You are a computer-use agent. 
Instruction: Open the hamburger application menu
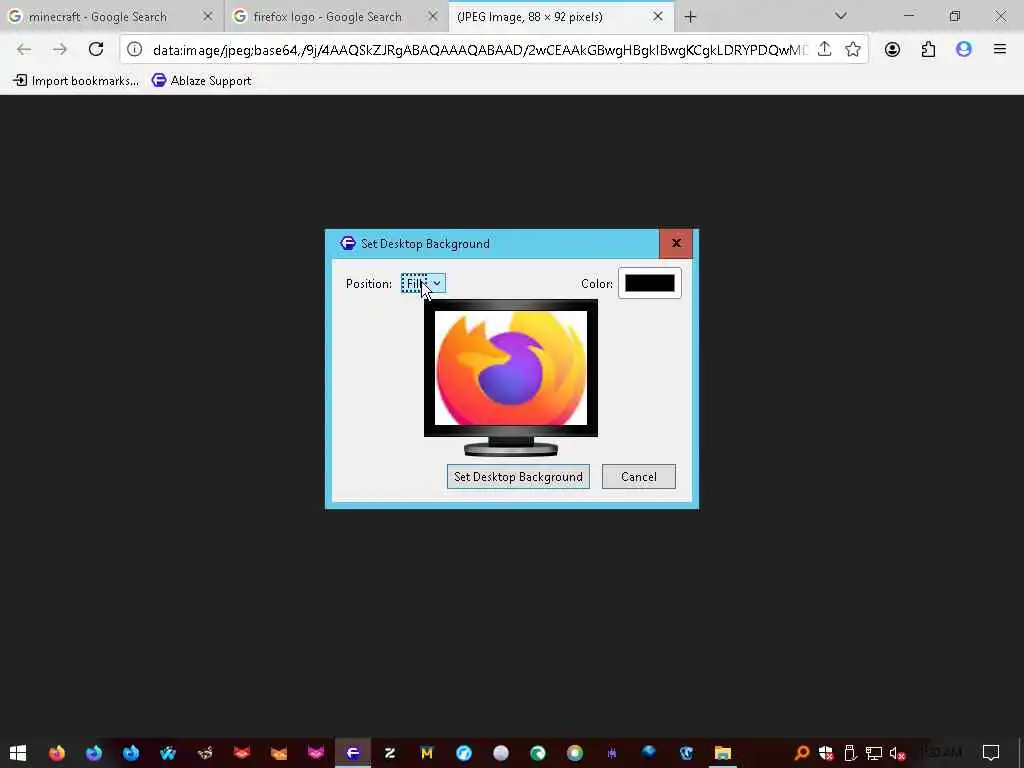tap(999, 49)
